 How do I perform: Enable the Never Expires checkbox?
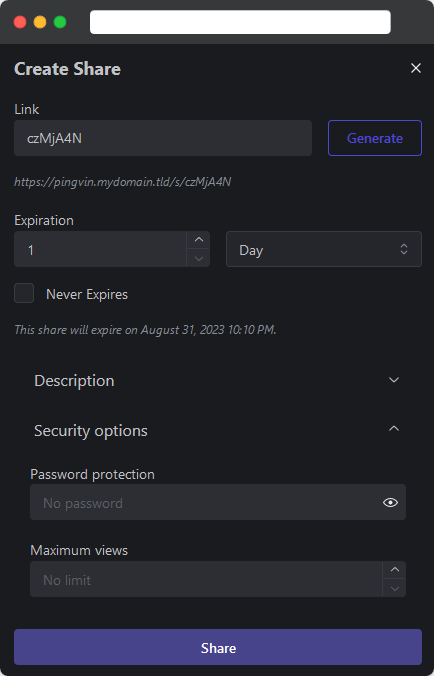tap(24, 294)
